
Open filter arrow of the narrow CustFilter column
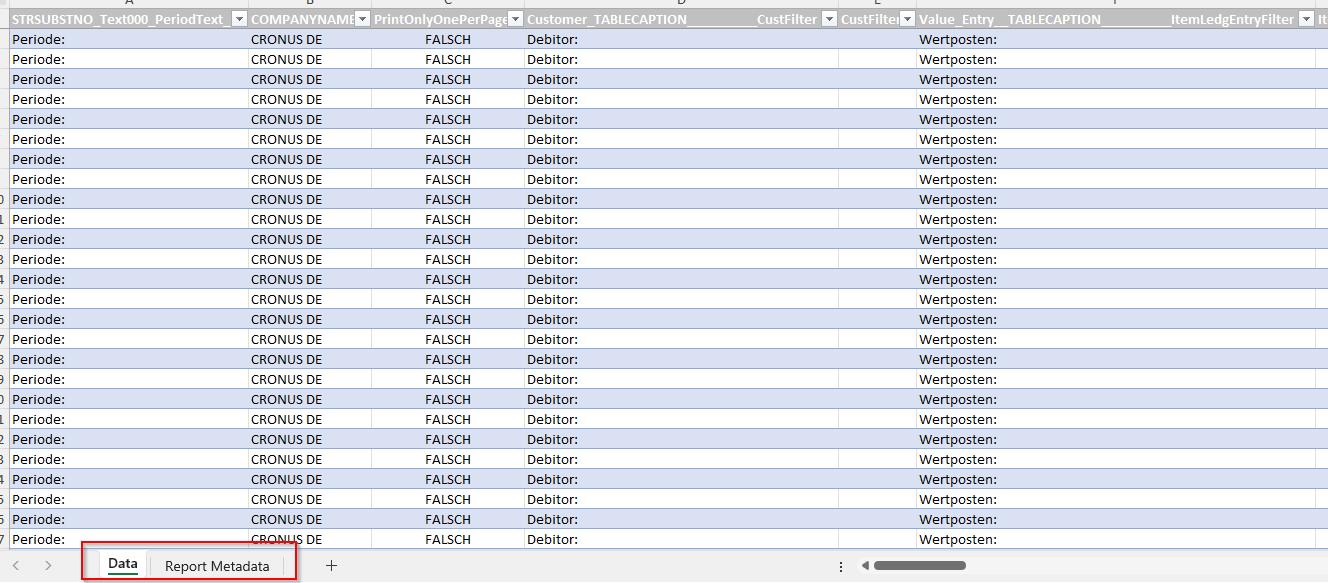pyautogui.click(x=907, y=19)
